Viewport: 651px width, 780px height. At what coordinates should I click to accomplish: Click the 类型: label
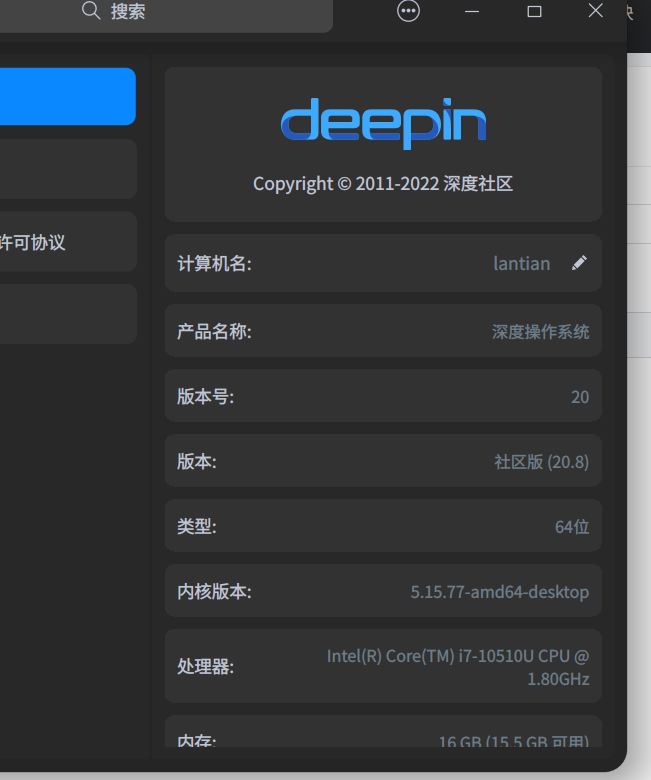pyautogui.click(x=197, y=526)
